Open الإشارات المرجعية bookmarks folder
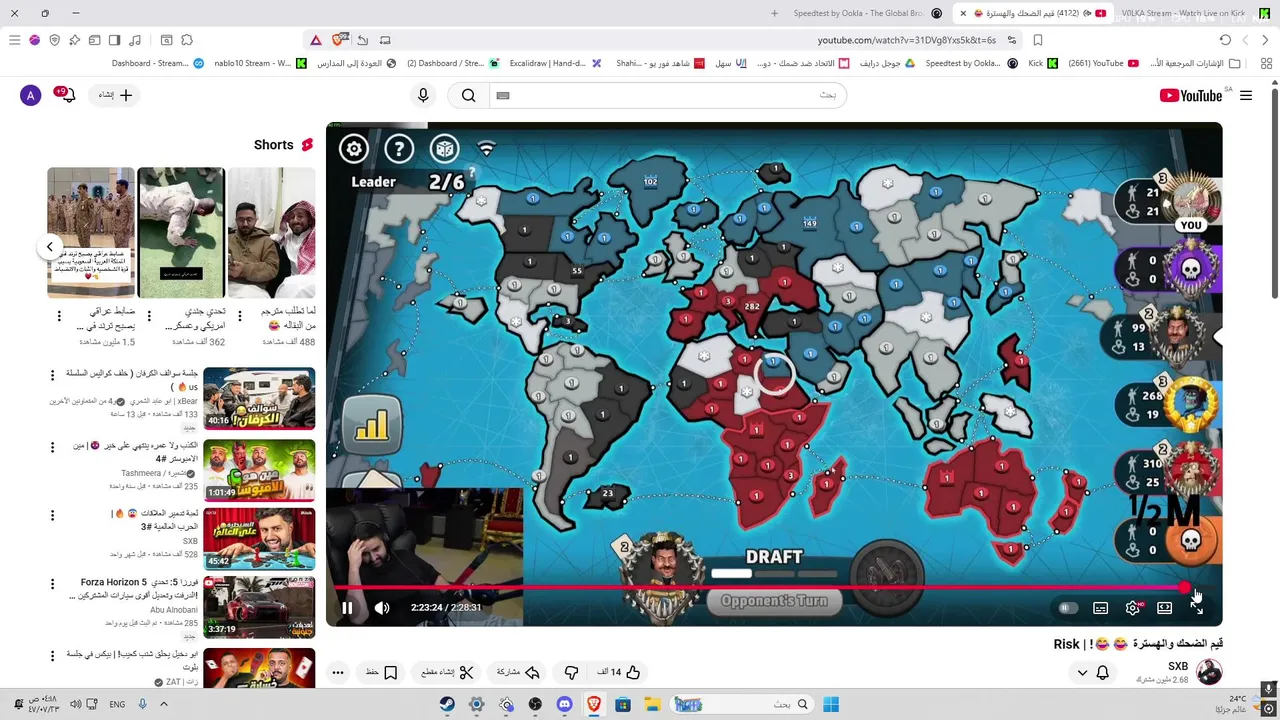The height and width of the screenshot is (720, 1280). [x=1195, y=63]
